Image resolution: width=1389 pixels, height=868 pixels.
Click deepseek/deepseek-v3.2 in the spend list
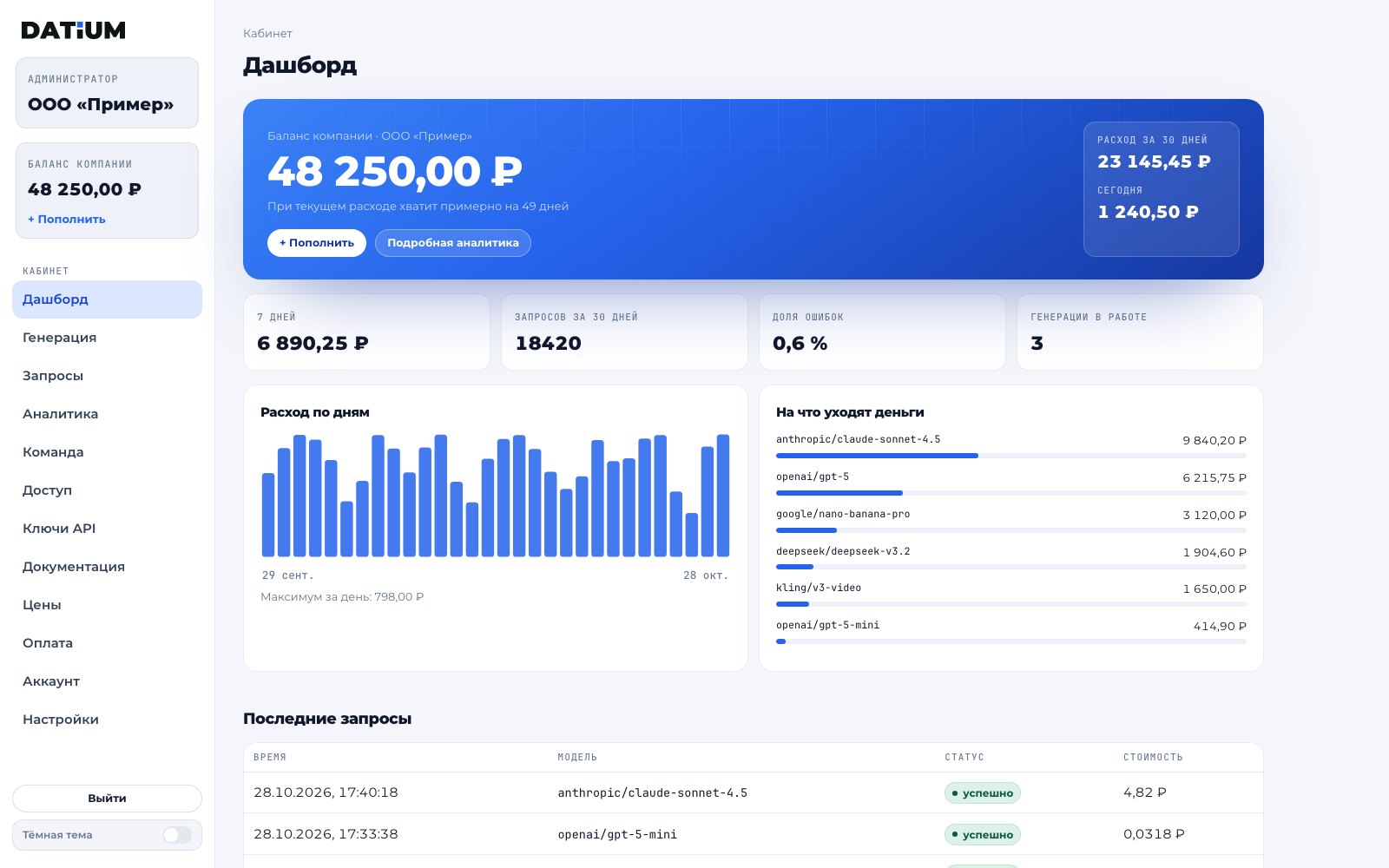pos(843,551)
